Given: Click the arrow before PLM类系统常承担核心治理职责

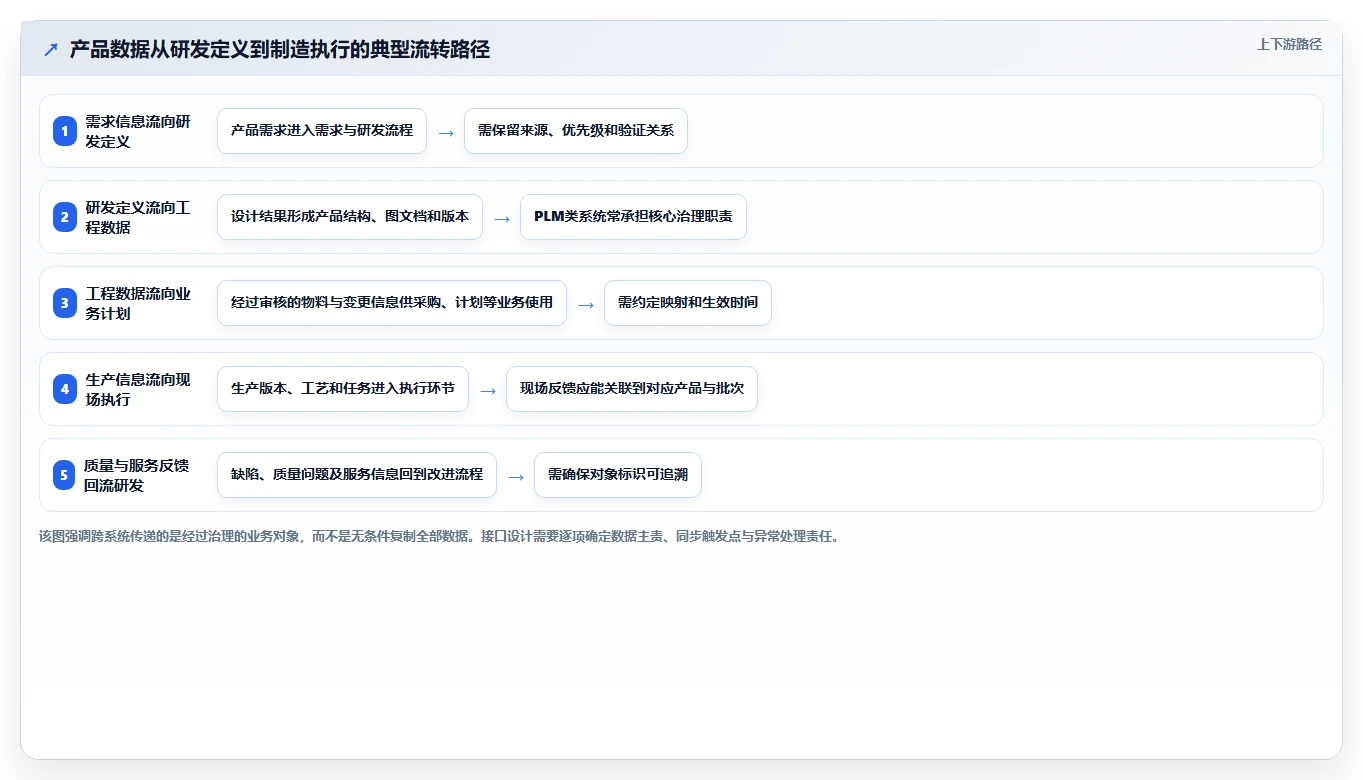Looking at the screenshot, I should click(502, 218).
